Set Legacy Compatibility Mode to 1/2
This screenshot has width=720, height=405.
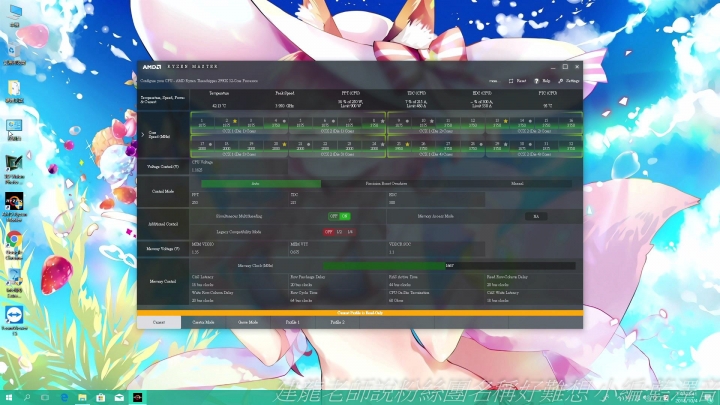[x=339, y=232]
